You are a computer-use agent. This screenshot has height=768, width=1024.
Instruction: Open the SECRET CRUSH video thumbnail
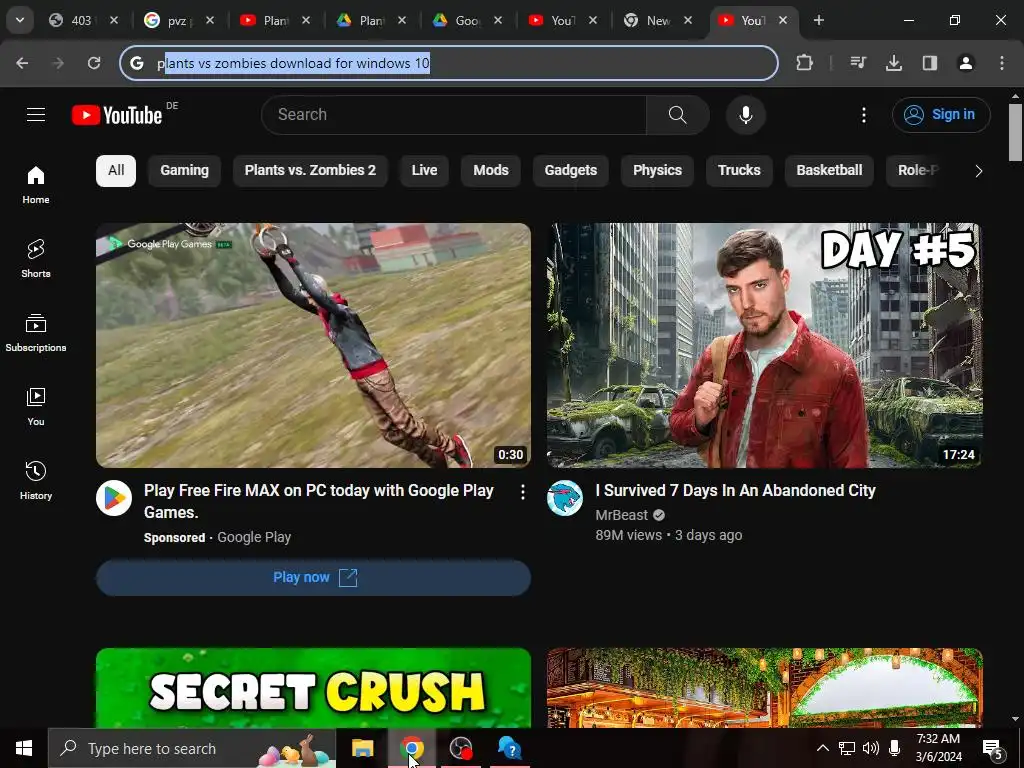coord(313,688)
